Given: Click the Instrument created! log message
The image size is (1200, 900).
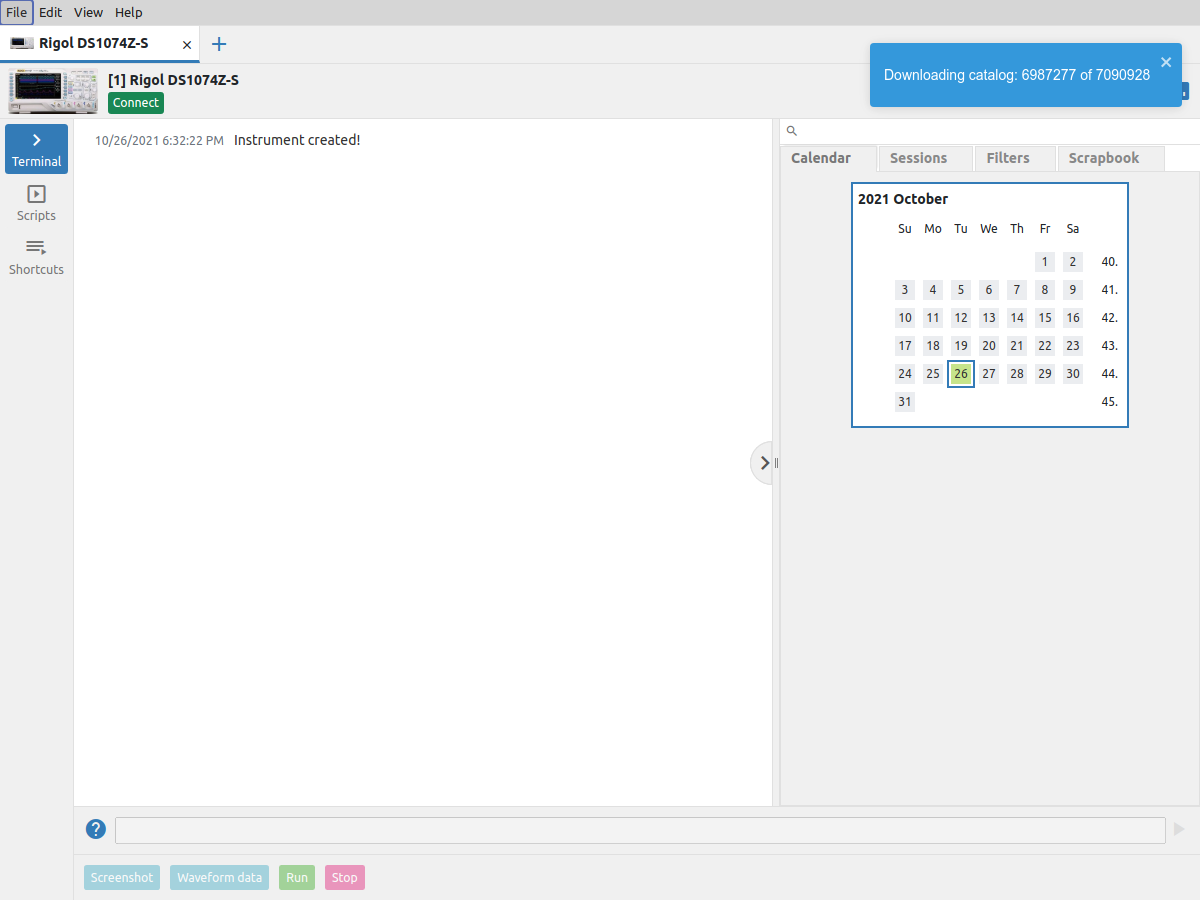Looking at the screenshot, I should tap(297, 140).
